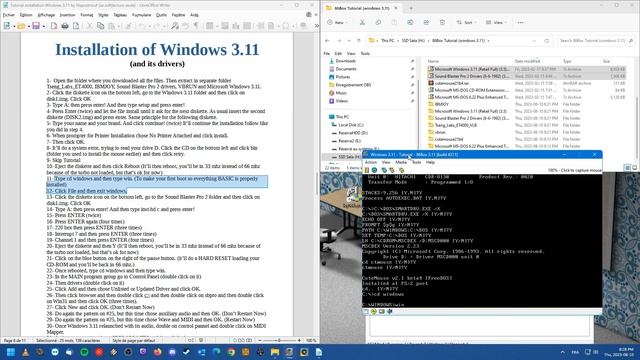Click the Save icon in LibreOffice Writer toolbar
Viewport: 640px width, 360px height.
pyautogui.click(x=36, y=26)
